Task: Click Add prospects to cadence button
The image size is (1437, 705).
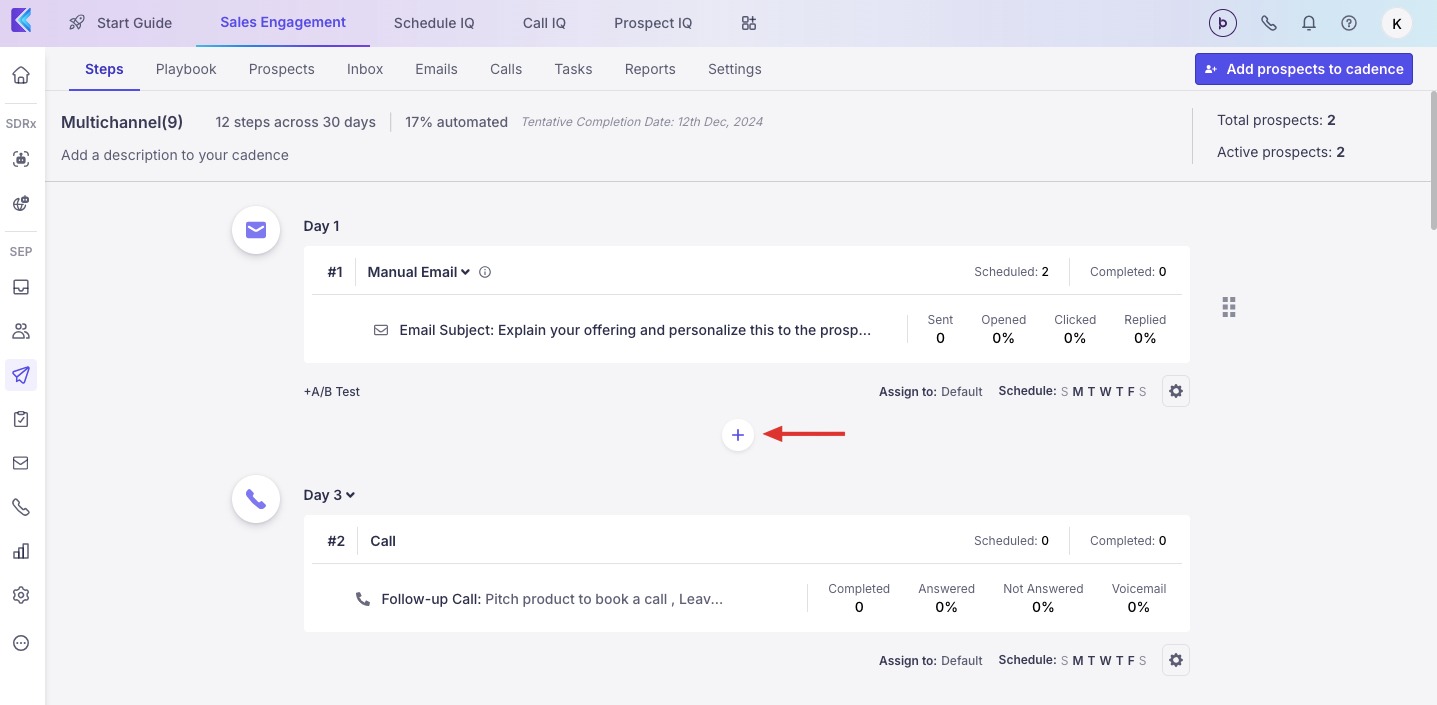Action: pyautogui.click(x=1303, y=69)
